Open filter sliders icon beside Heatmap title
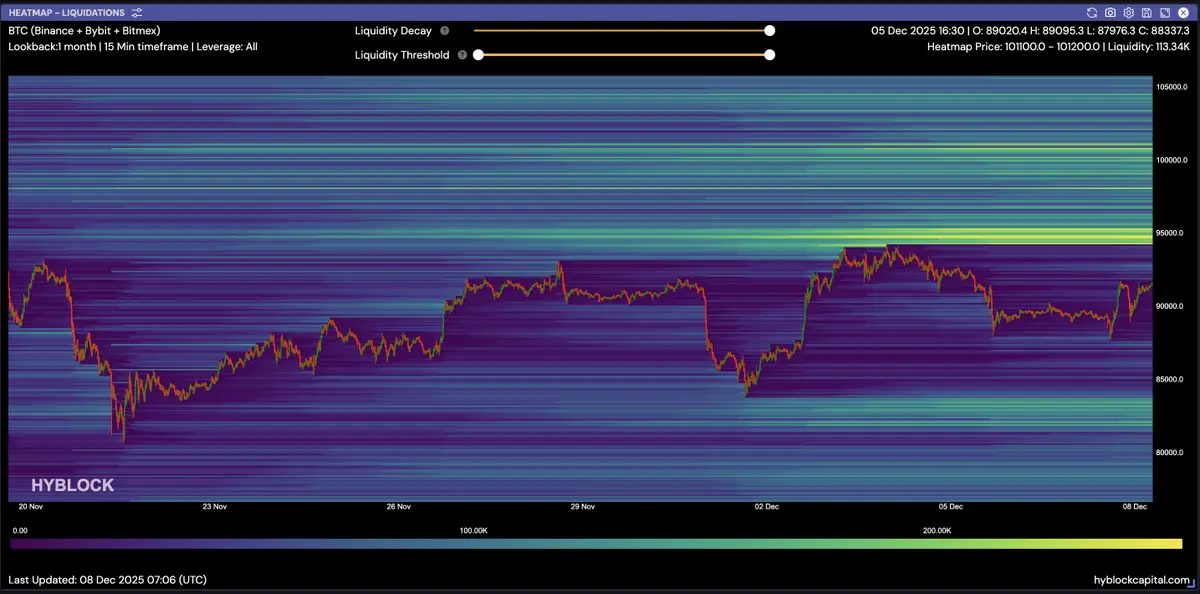1200x594 pixels. click(137, 12)
